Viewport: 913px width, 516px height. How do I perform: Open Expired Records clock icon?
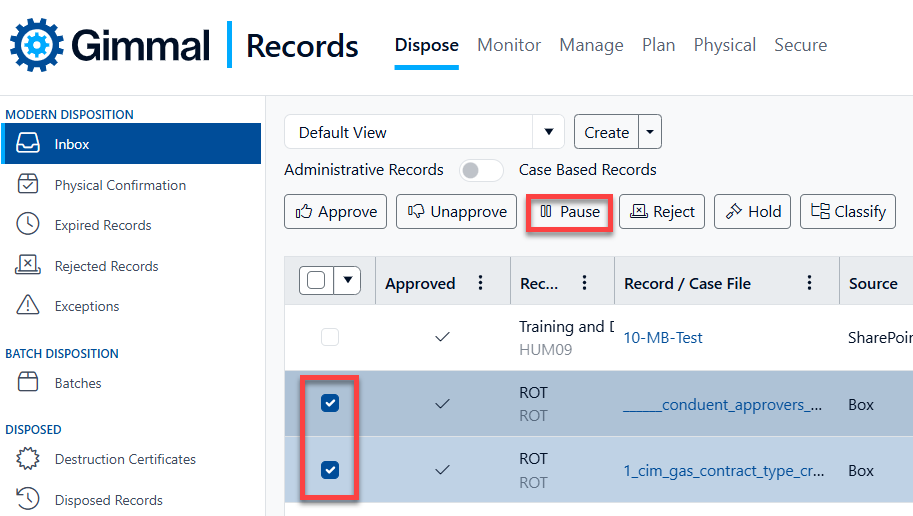click(x=28, y=225)
